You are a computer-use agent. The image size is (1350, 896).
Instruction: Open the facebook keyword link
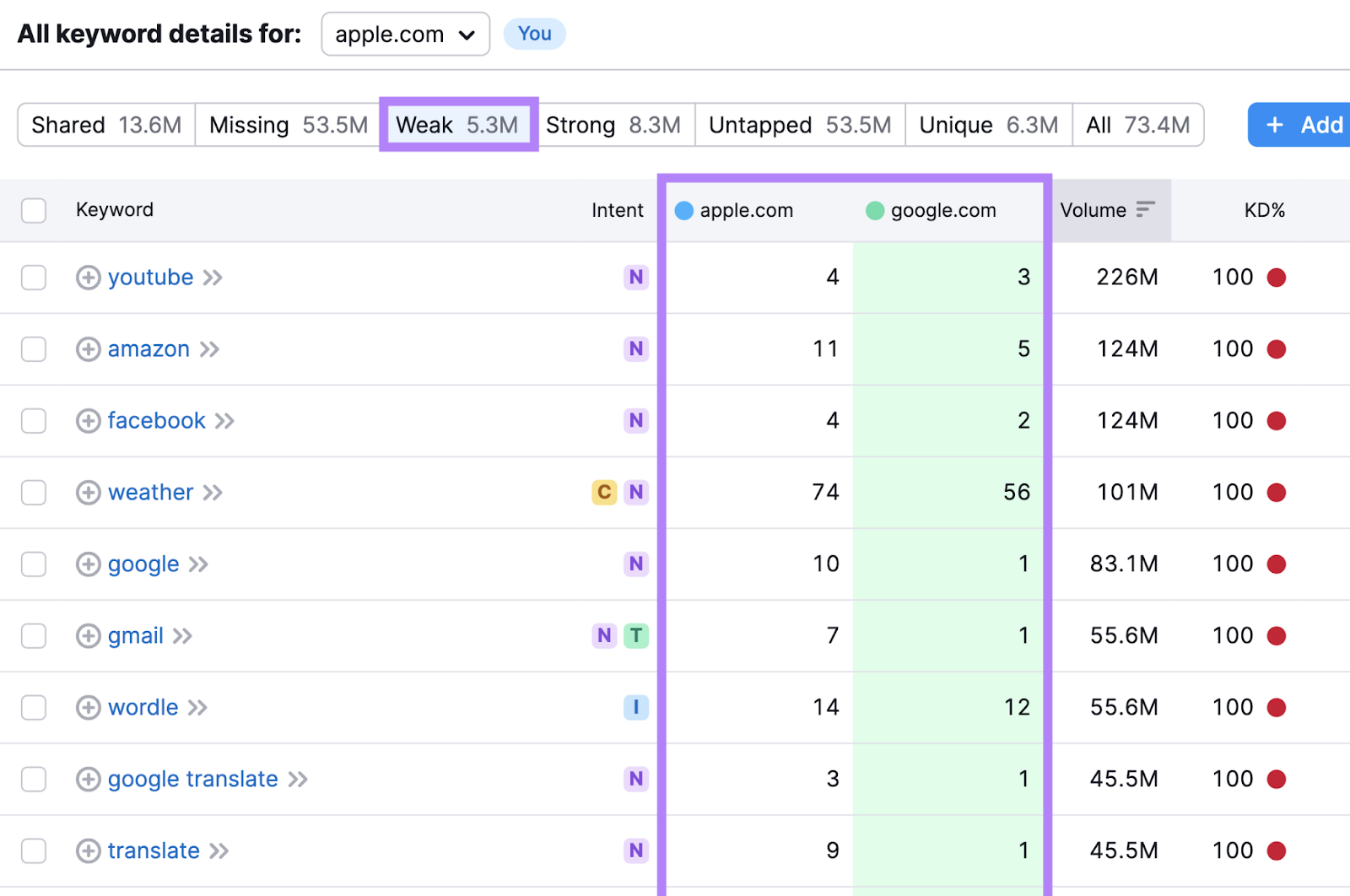pyautogui.click(x=155, y=420)
